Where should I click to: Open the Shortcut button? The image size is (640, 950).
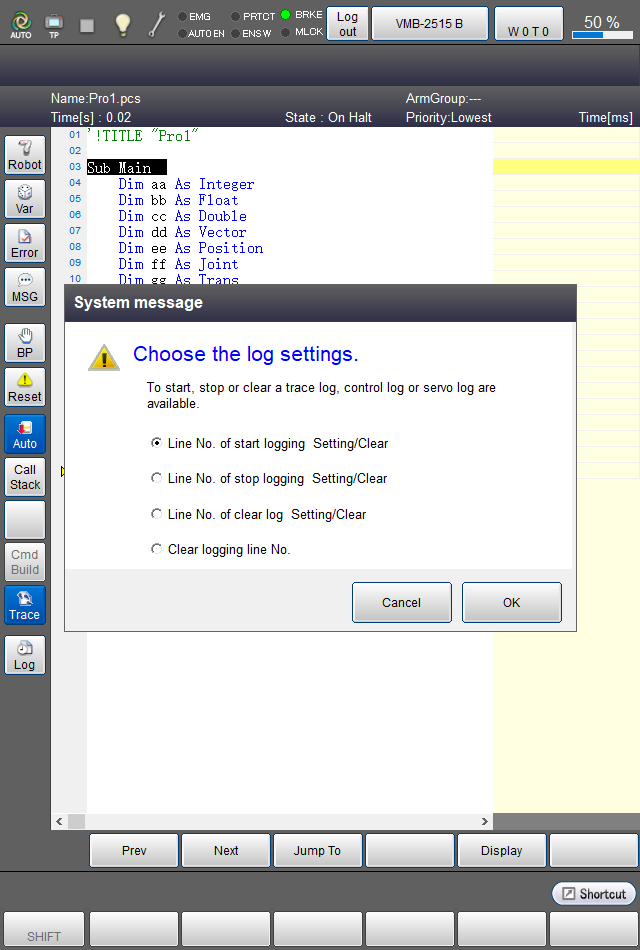point(594,894)
